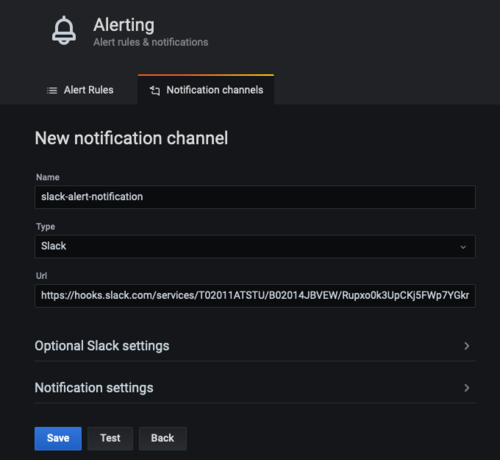500x460 pixels.
Task: Click into the Slack webhook Url field
Action: (x=255, y=296)
